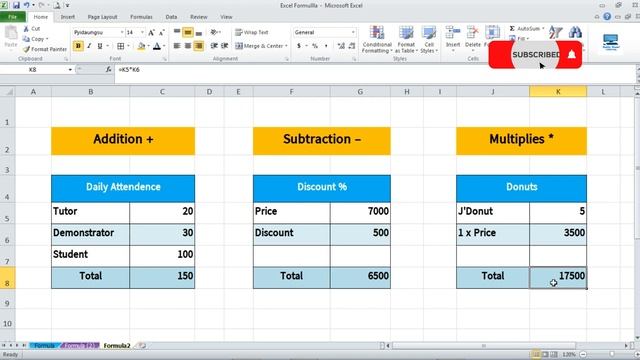Toggle Align Text Left

tap(177, 46)
